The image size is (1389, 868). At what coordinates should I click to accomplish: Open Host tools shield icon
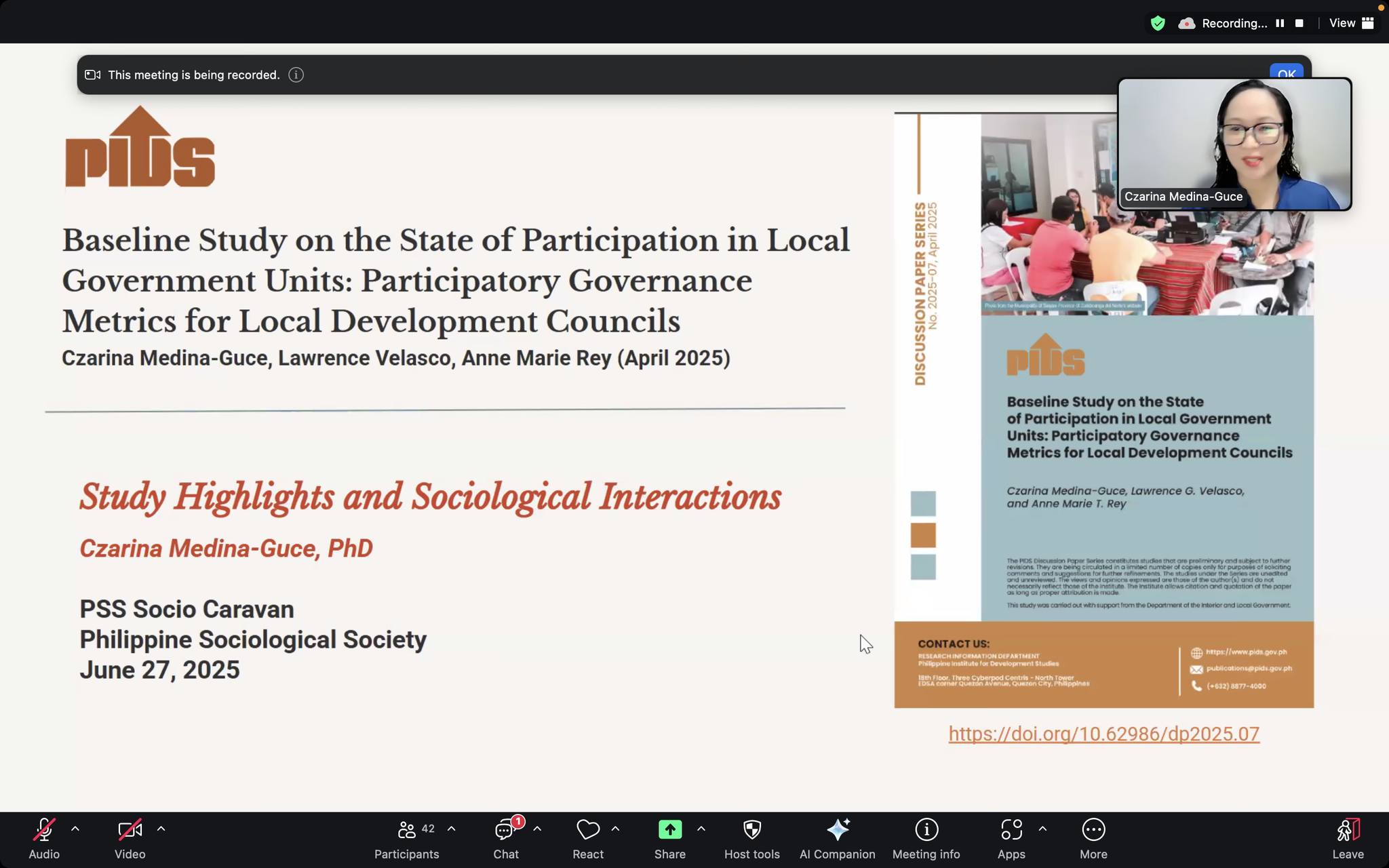tap(752, 830)
